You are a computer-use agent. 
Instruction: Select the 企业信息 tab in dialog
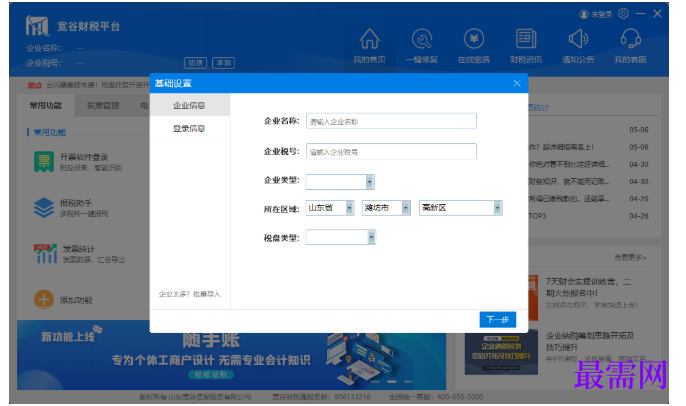tap(190, 105)
